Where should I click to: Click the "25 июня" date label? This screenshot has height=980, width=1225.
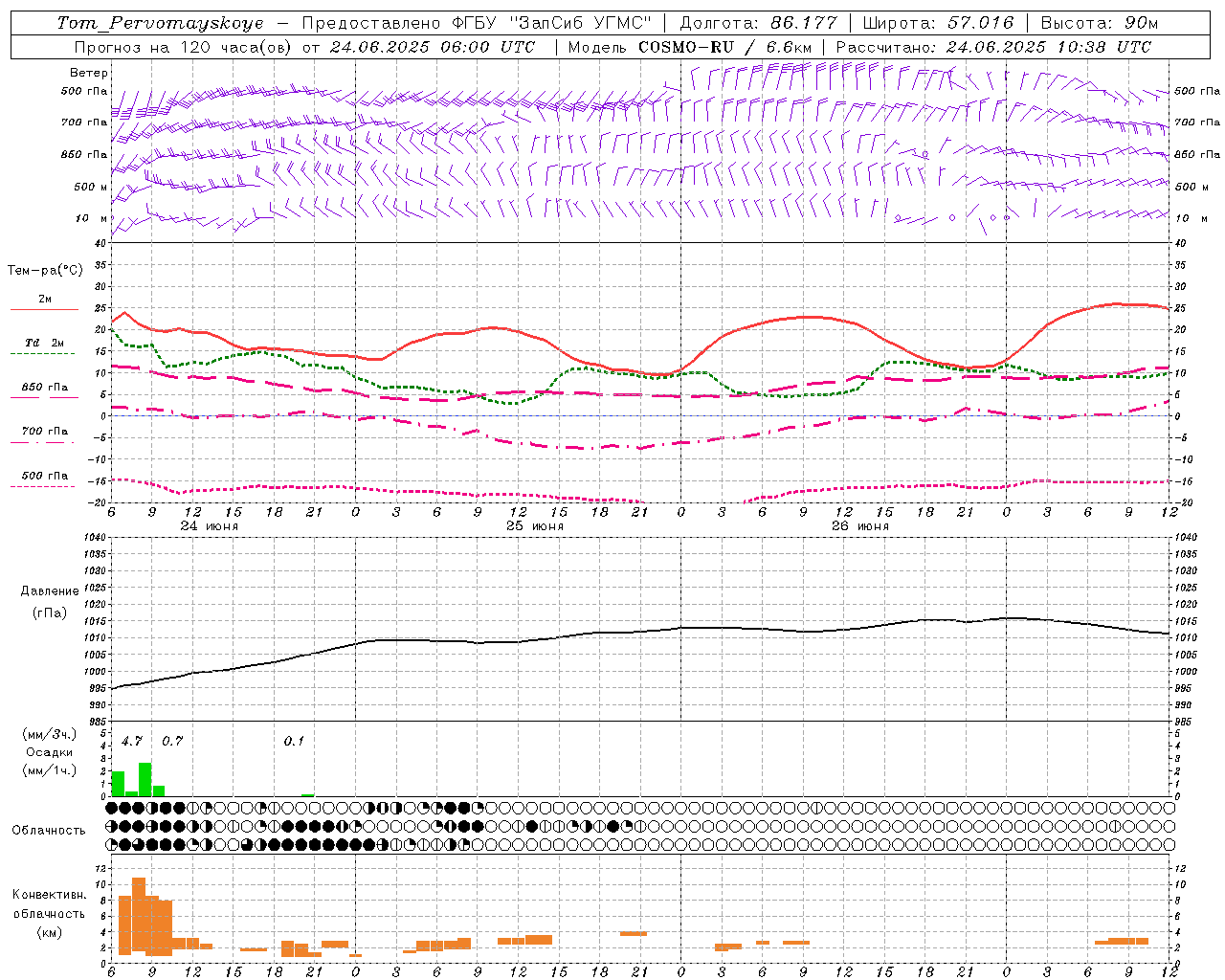click(x=535, y=526)
